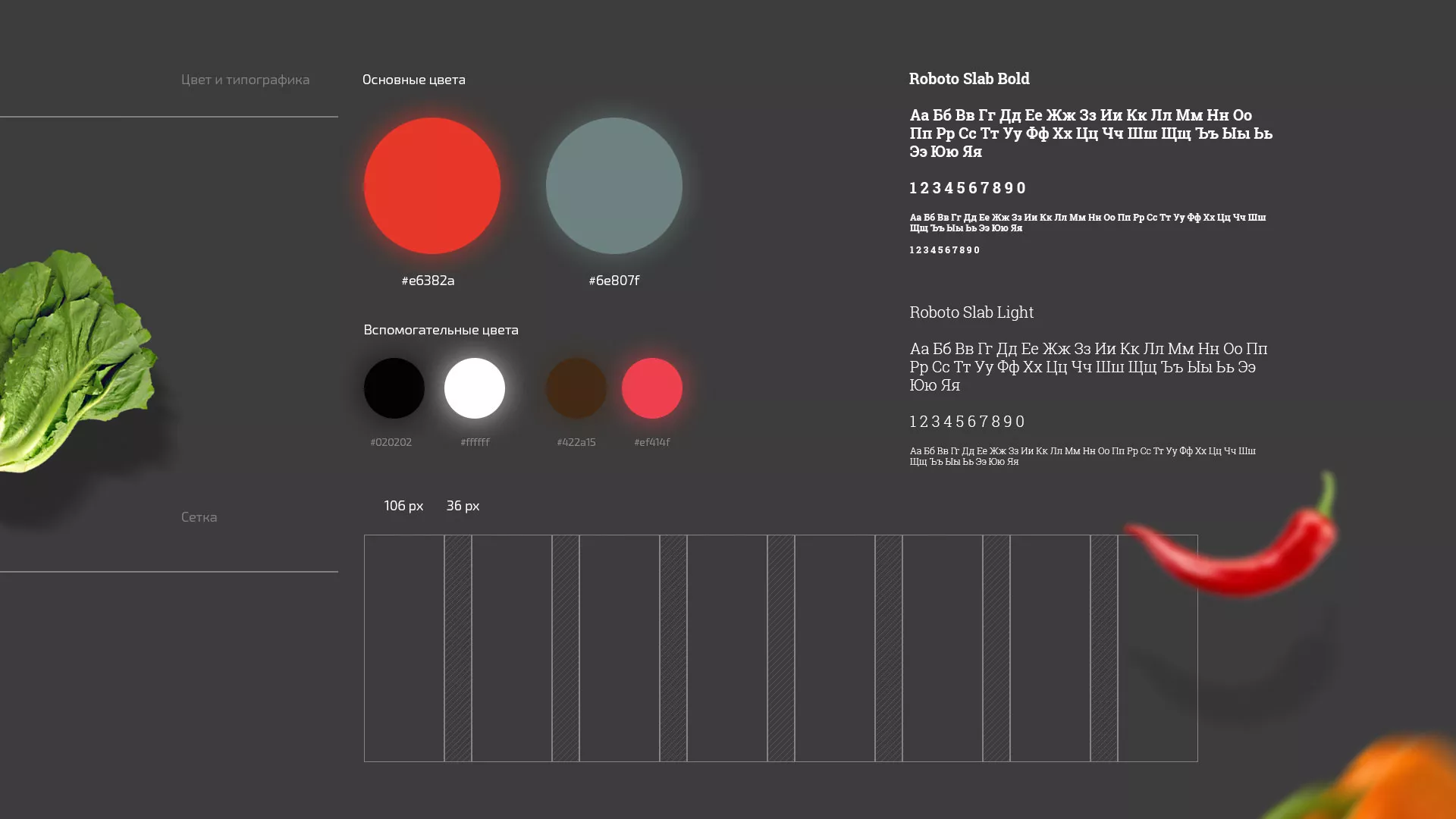The height and width of the screenshot is (819, 1456).
Task: Click the 'Цвет и типографика' section label
Action: pyautogui.click(x=245, y=80)
